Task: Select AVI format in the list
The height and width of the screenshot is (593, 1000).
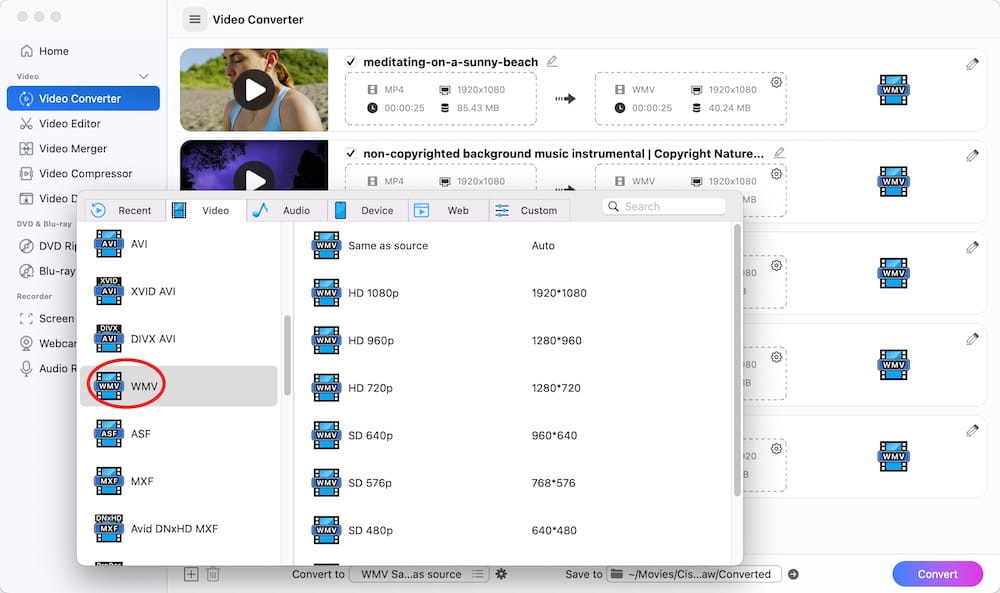Action: [x=179, y=244]
